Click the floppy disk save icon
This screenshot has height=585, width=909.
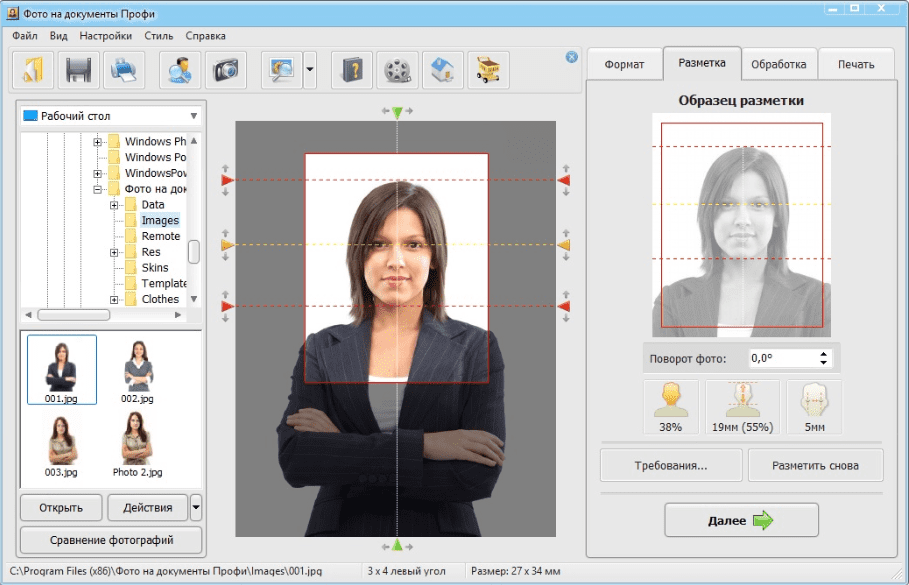tap(80, 70)
